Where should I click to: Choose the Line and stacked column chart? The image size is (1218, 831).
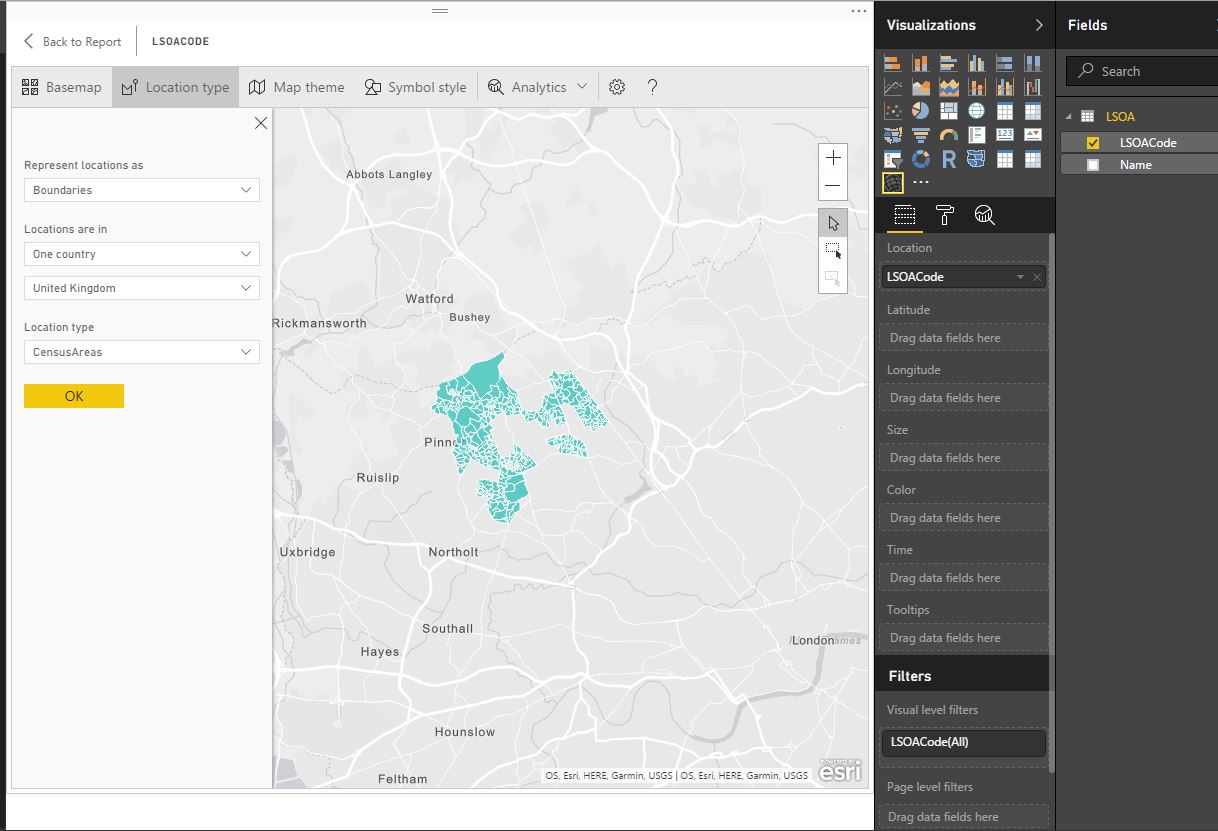pos(977,87)
